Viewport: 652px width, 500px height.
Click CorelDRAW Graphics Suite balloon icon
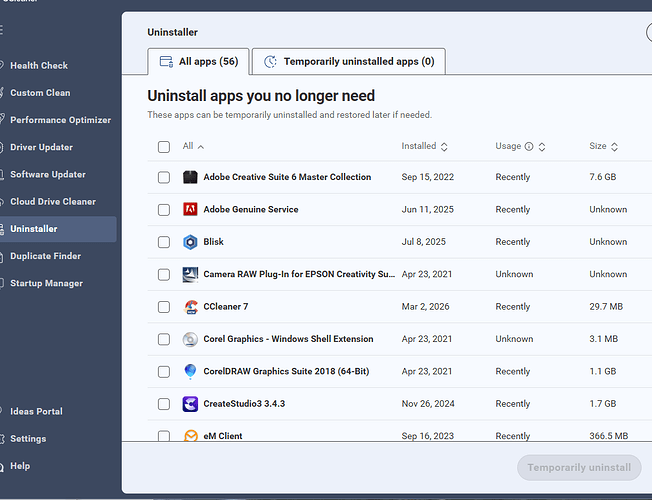(x=190, y=371)
